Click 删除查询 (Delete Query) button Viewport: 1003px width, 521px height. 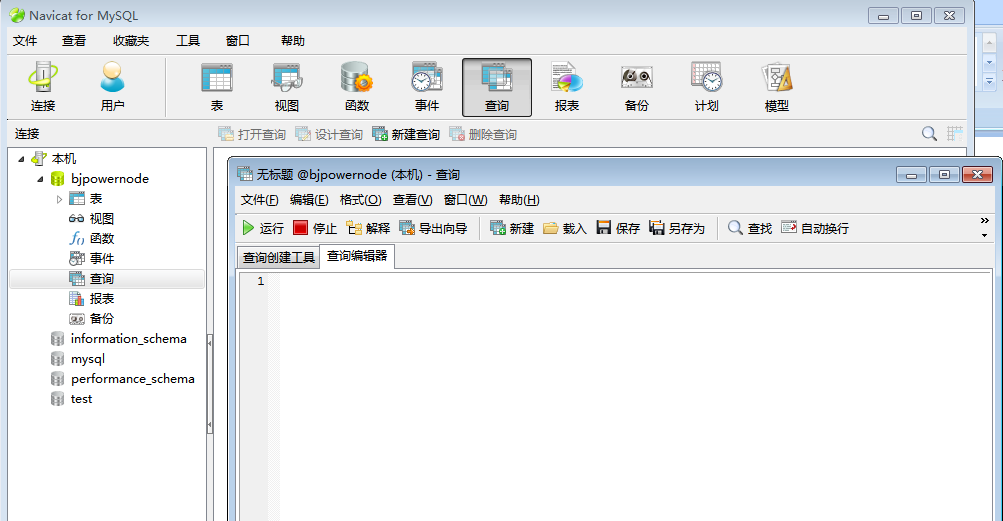click(482, 134)
